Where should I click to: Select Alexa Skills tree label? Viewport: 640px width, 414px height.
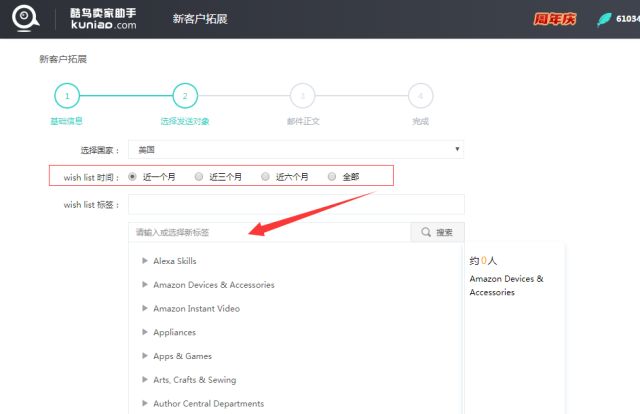pos(175,261)
